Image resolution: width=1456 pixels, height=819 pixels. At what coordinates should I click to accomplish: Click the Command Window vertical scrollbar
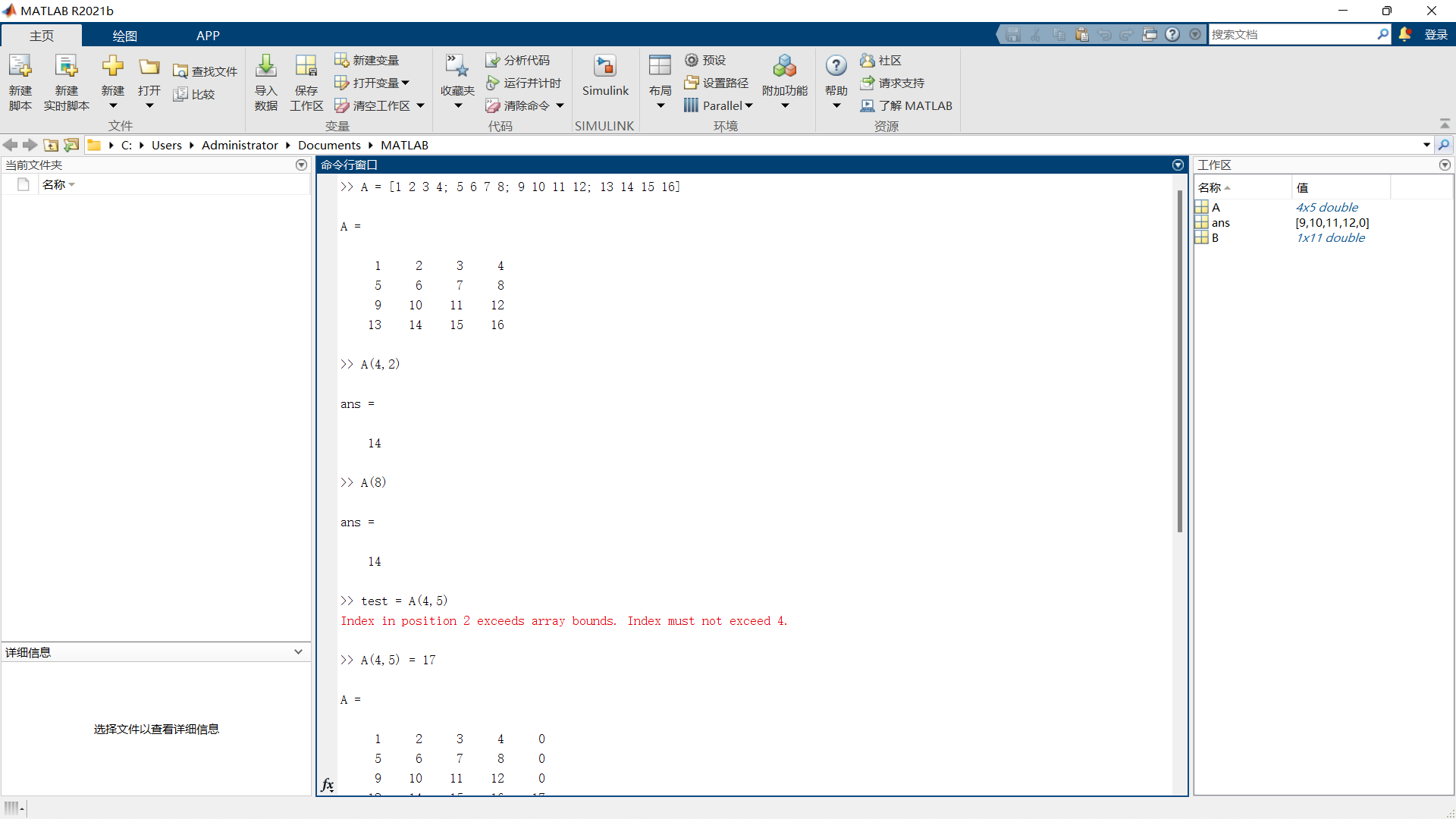point(1179,361)
